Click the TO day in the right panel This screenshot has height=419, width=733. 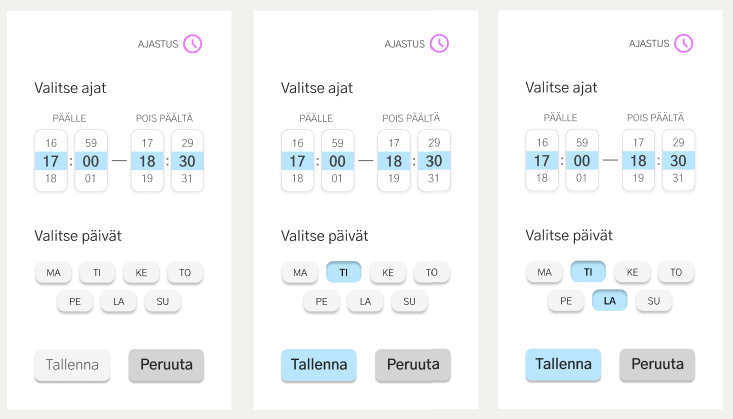(676, 272)
